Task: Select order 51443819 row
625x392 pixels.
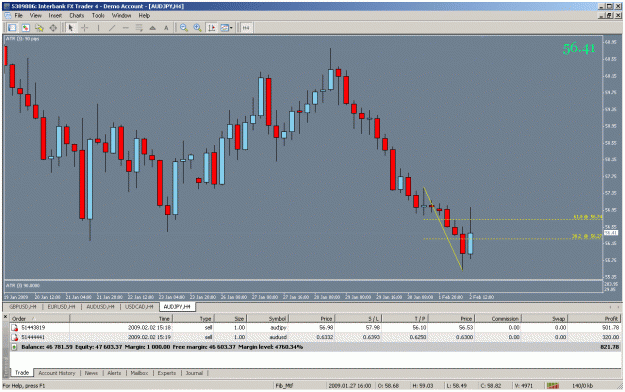Action: pyautogui.click(x=315, y=327)
